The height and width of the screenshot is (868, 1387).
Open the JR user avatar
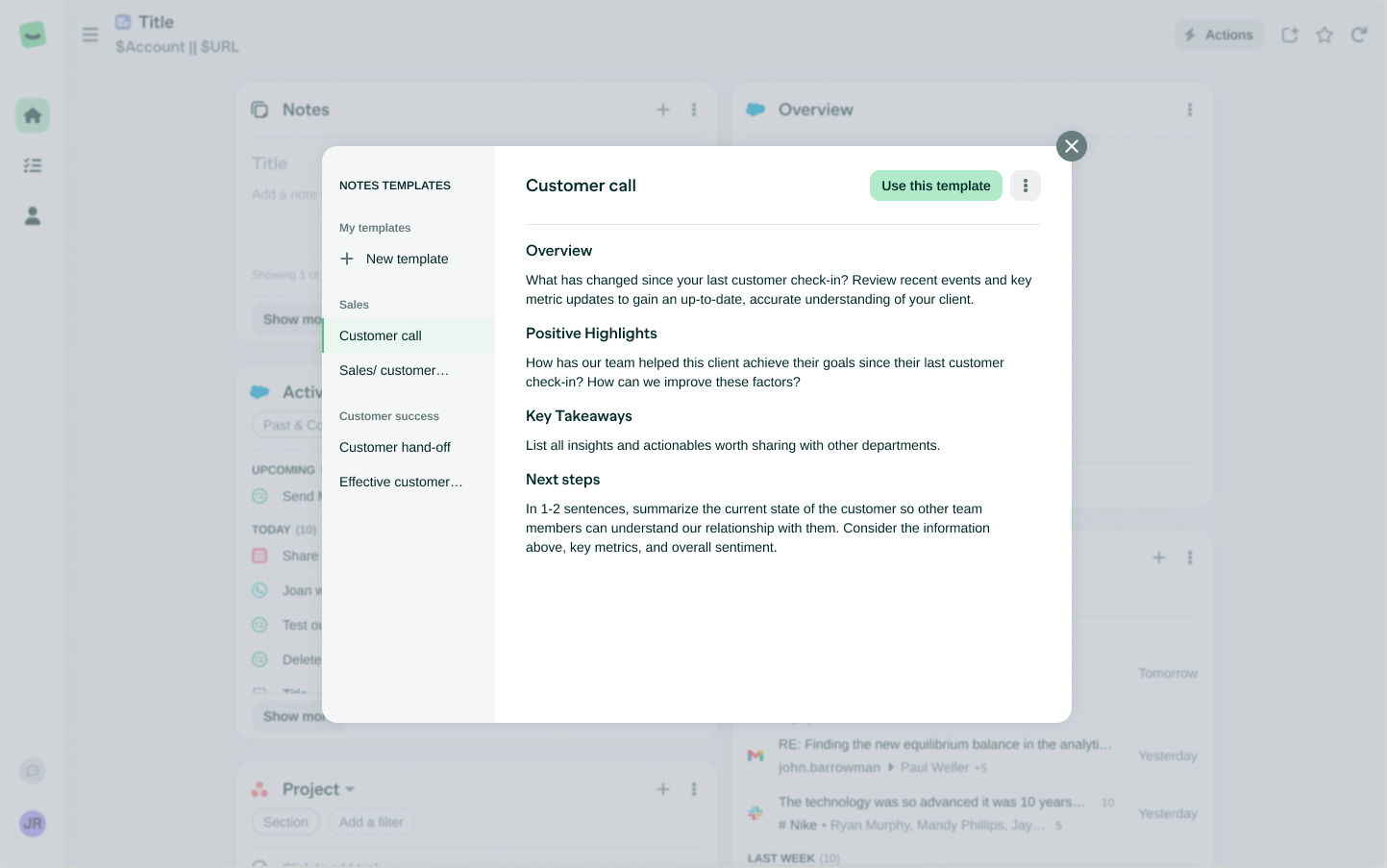[33, 823]
